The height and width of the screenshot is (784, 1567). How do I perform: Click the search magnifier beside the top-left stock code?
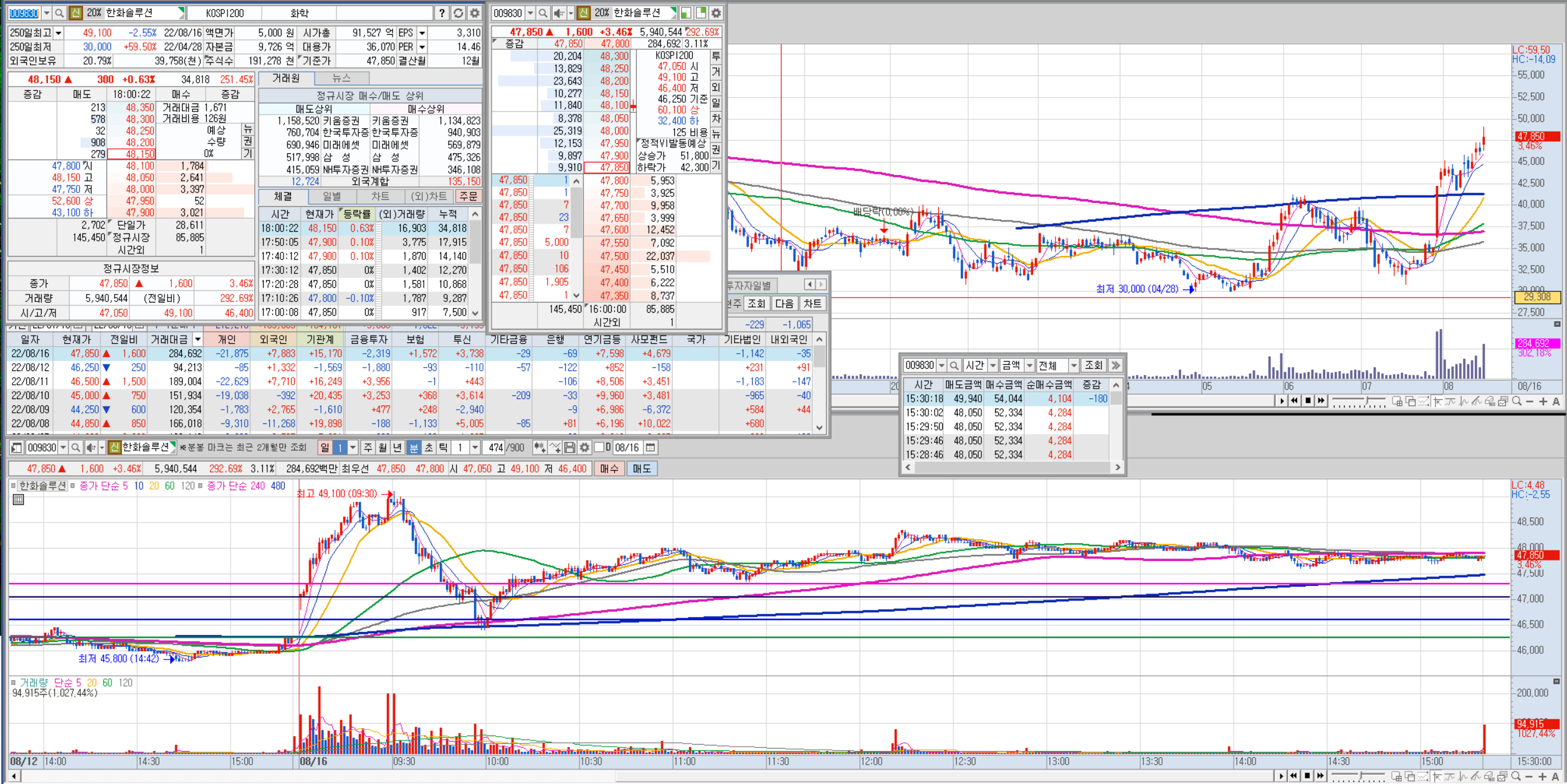pyautogui.click(x=59, y=12)
